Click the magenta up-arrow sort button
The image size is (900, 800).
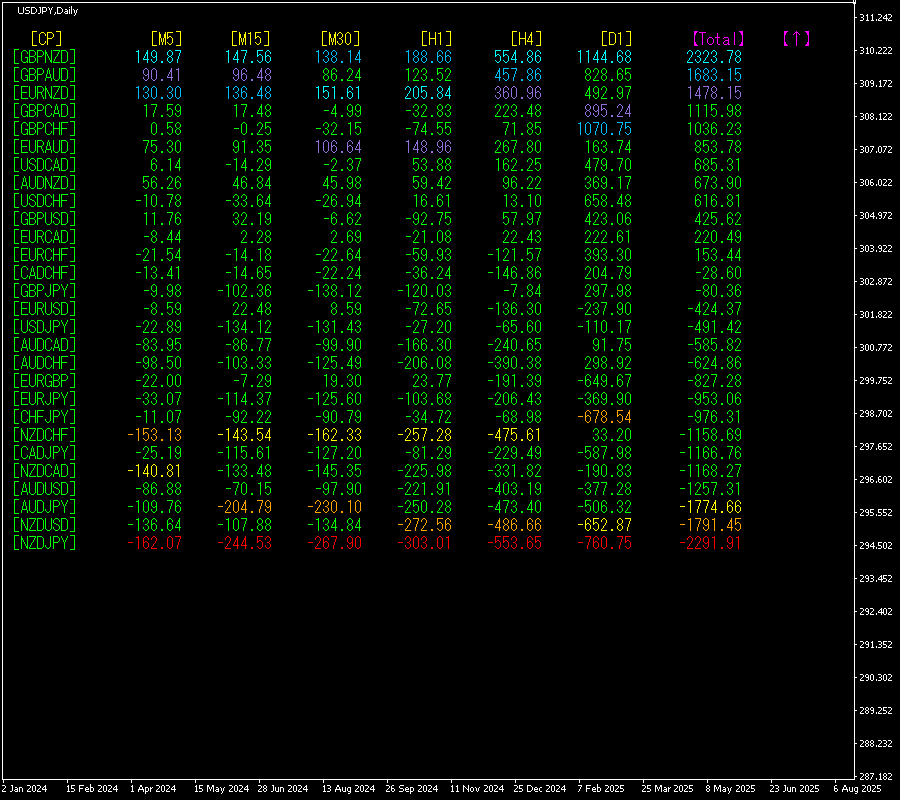796,39
